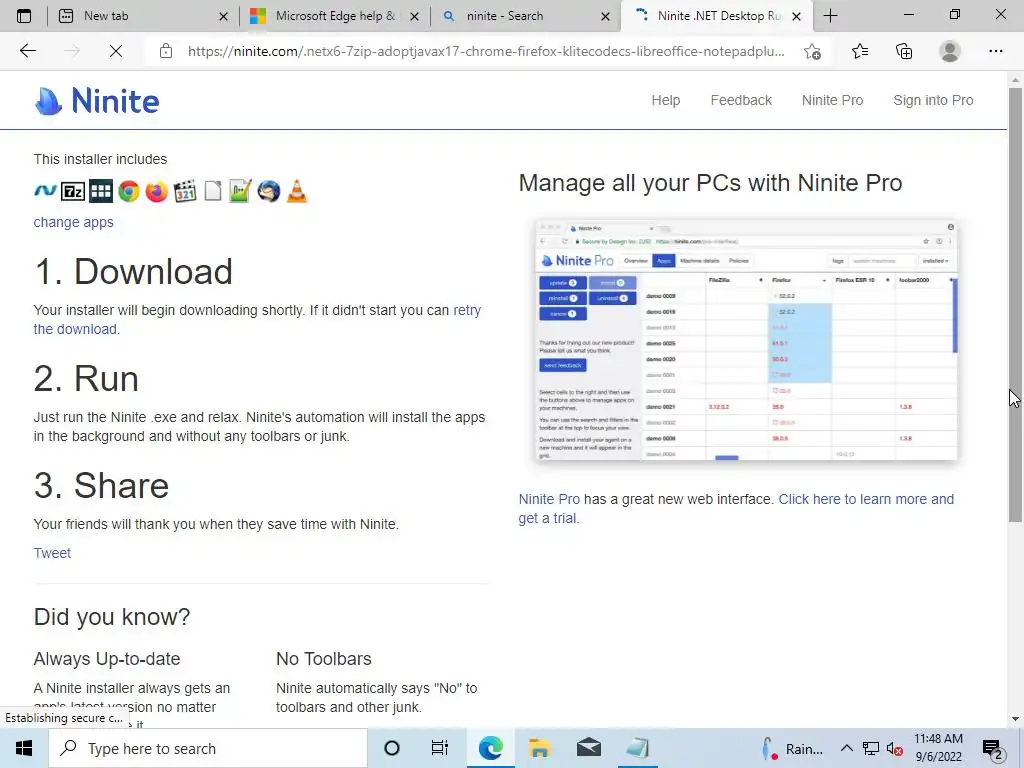The image size is (1024, 768).
Task: Open Task View on the taskbar
Action: coord(440,748)
